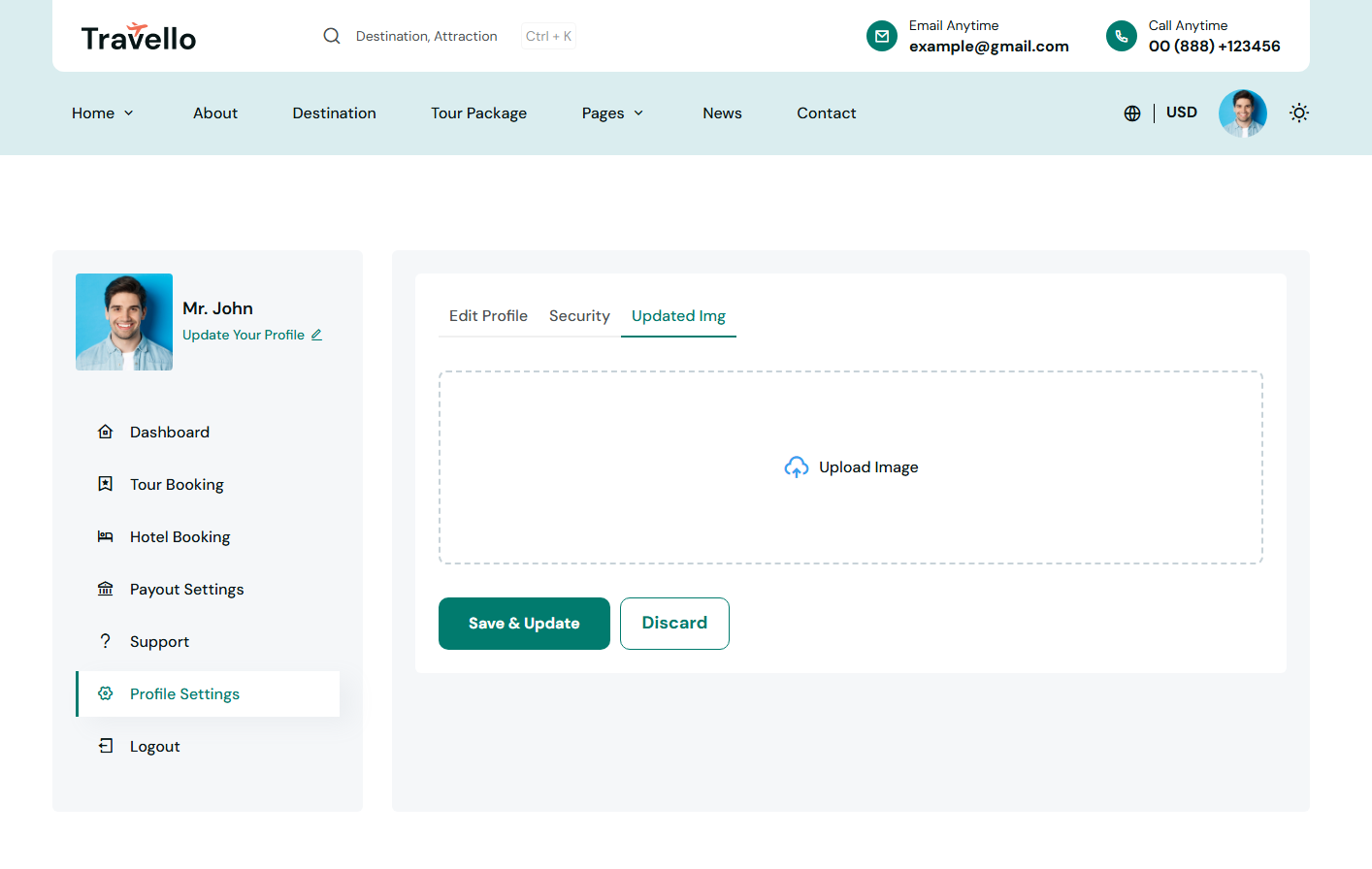Click the Destination, Attraction search field
This screenshot has width=1372, height=869.
(x=426, y=36)
